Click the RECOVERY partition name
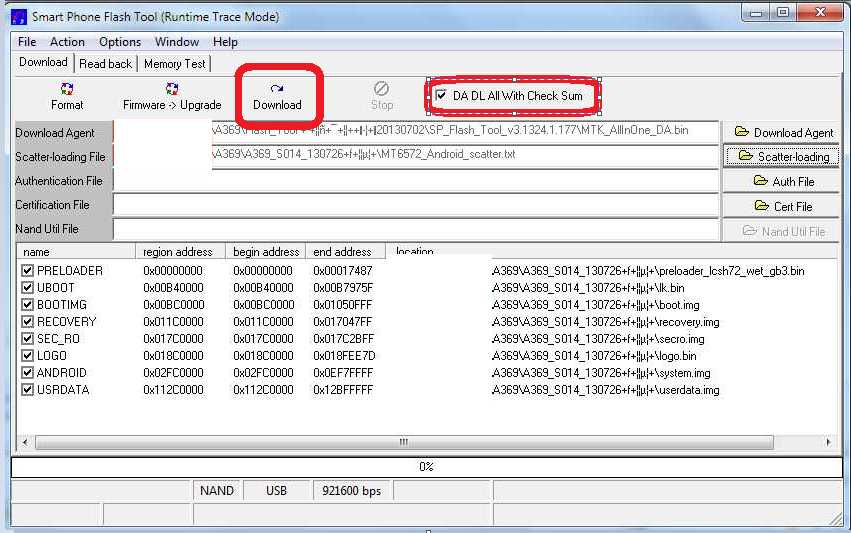This screenshot has width=851, height=533. pos(66,321)
